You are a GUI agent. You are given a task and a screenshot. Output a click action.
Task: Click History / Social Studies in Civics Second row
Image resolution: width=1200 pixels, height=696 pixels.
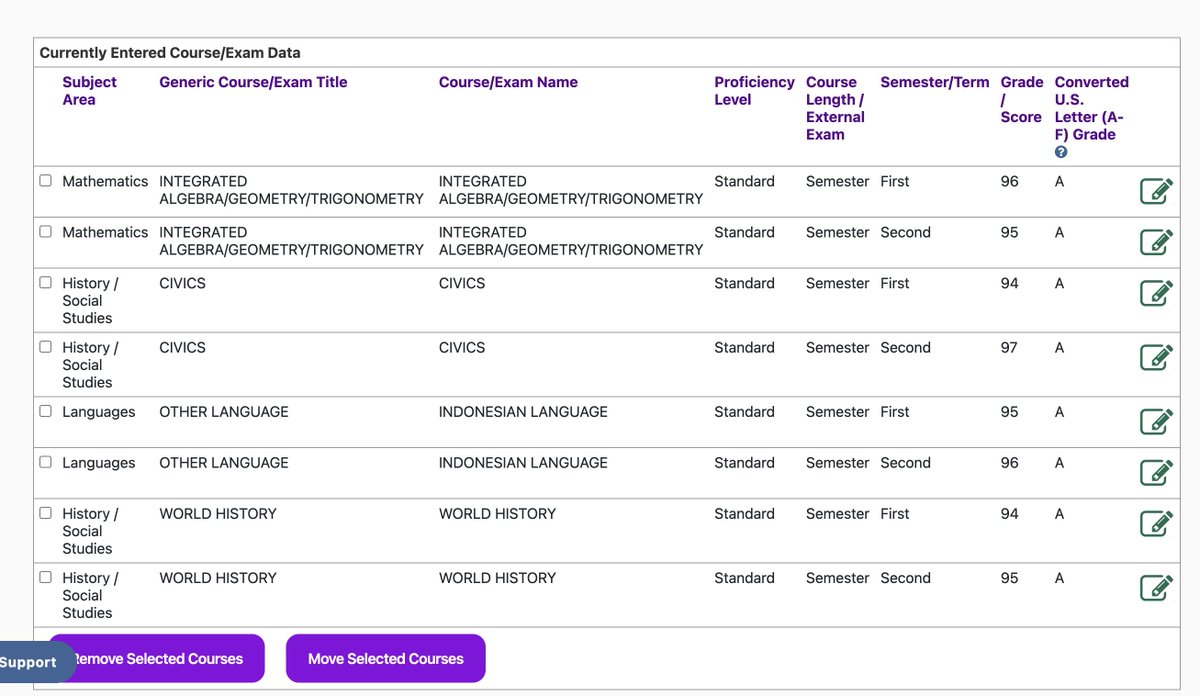pyautogui.click(x=90, y=365)
